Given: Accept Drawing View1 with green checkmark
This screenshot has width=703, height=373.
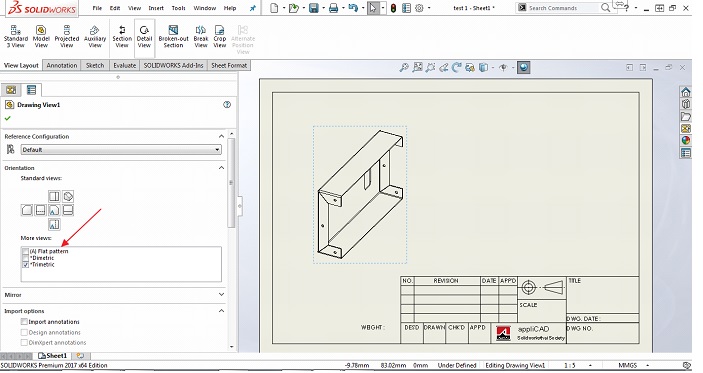Looking at the screenshot, I should (x=8, y=118).
